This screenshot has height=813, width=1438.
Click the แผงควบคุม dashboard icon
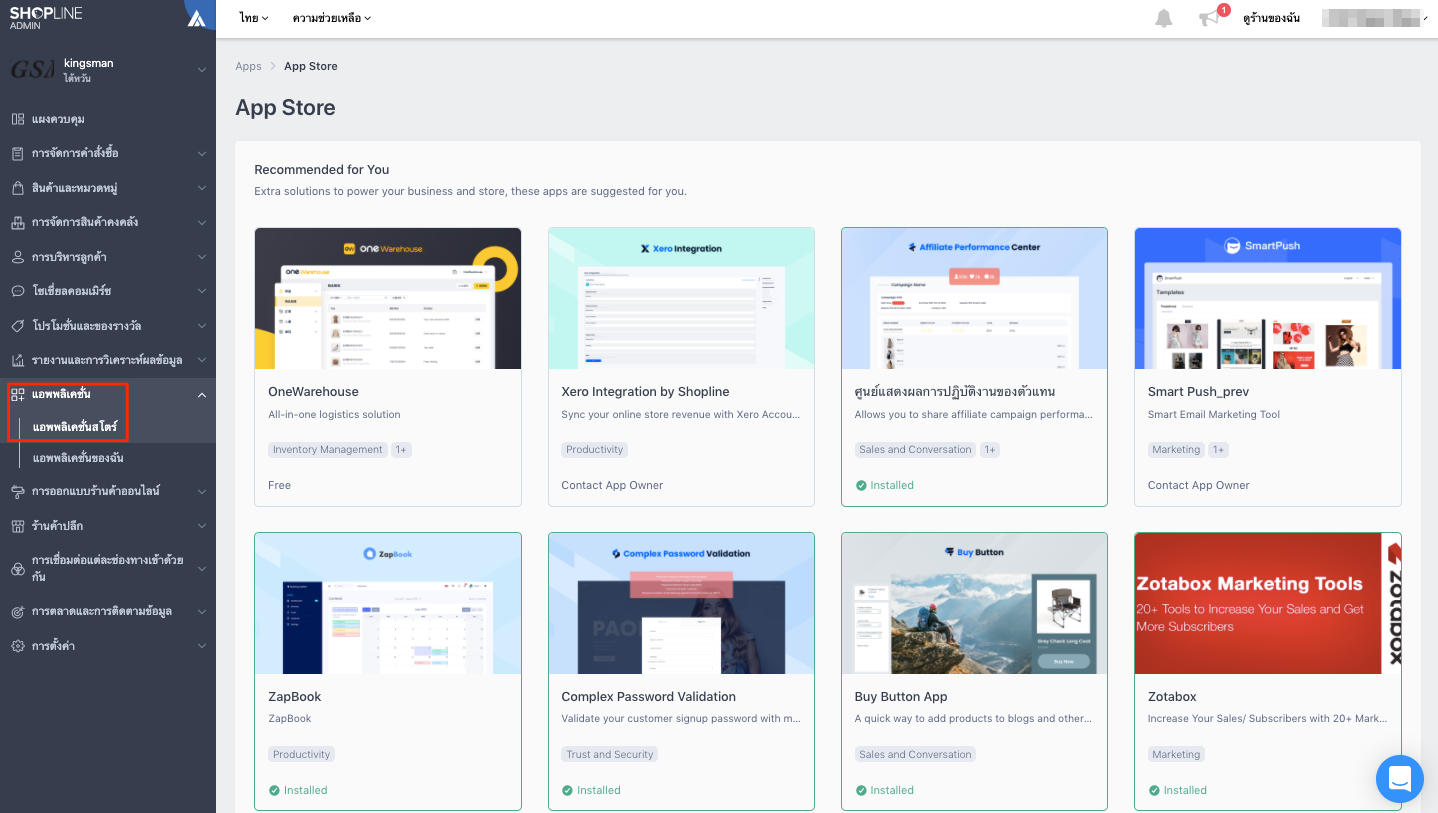(x=18, y=119)
